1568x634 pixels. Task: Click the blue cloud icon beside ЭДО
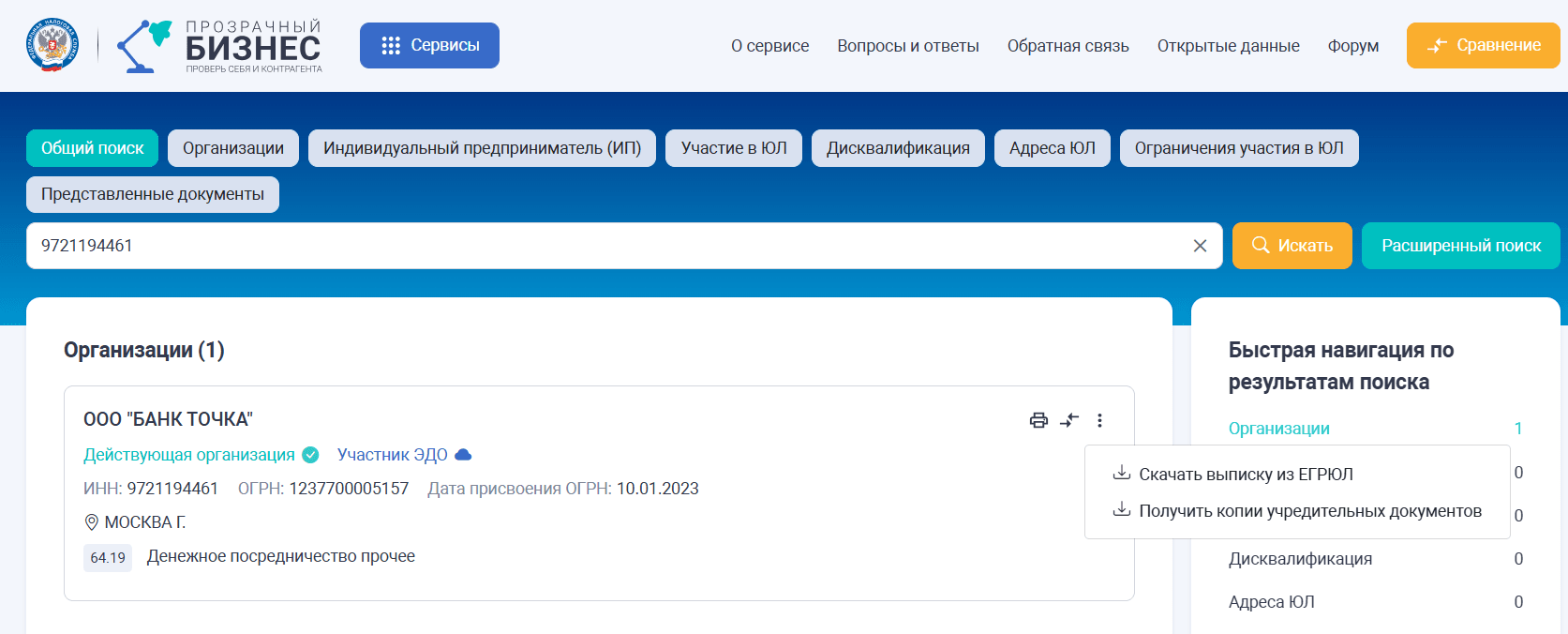[x=463, y=455]
